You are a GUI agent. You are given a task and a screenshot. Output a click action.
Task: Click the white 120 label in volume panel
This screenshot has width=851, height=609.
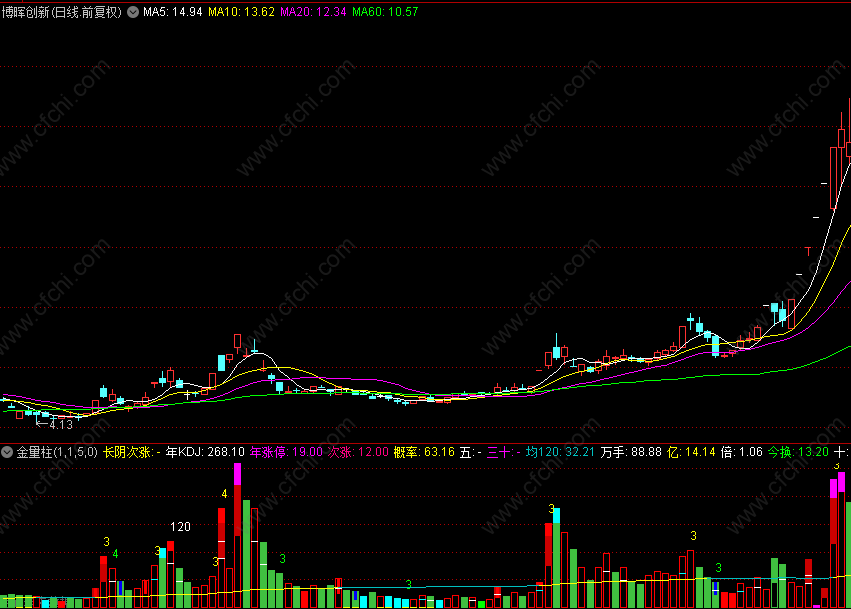[x=180, y=526]
